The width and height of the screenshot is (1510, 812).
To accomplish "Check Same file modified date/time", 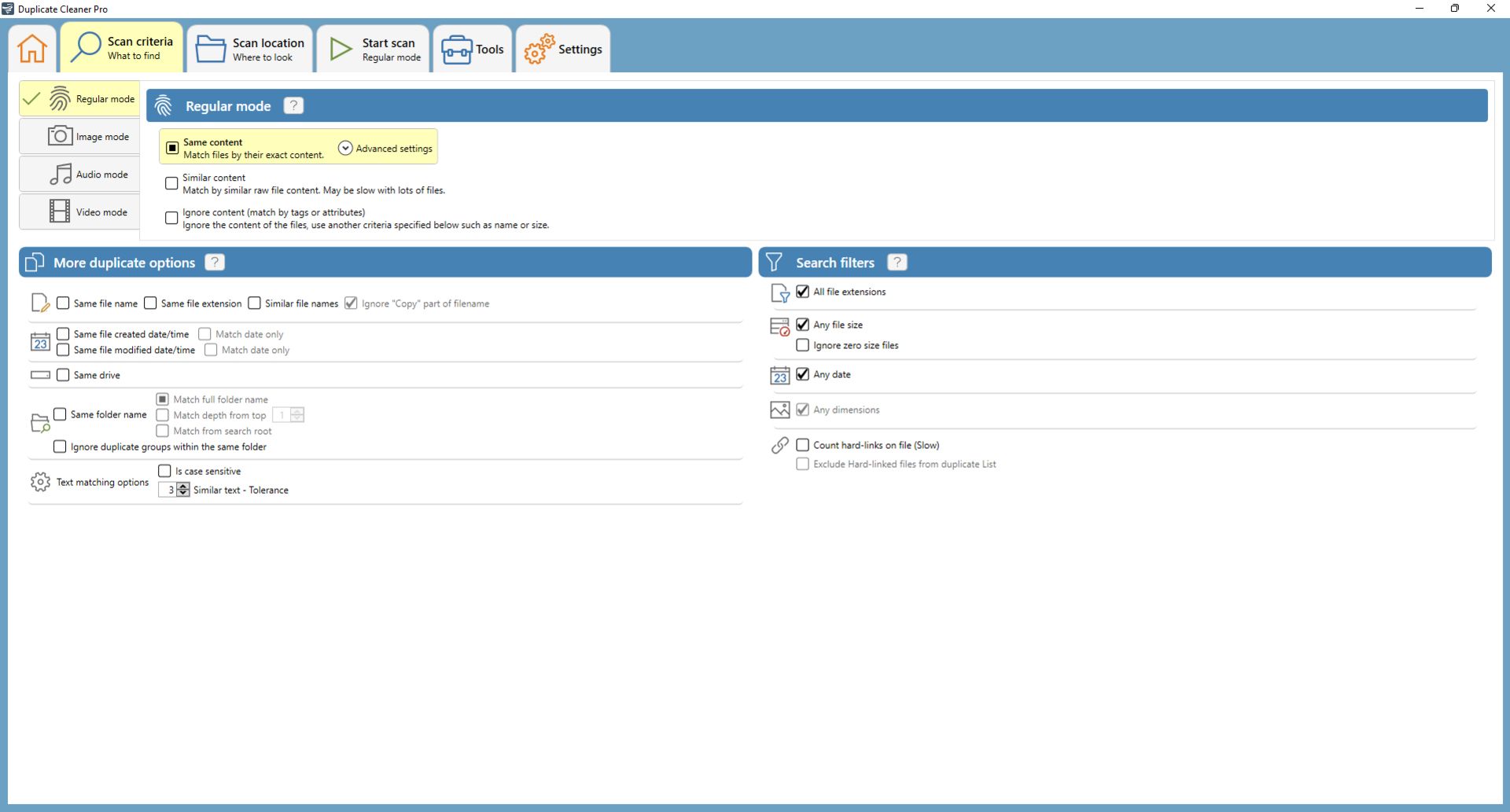I will pyautogui.click(x=63, y=349).
